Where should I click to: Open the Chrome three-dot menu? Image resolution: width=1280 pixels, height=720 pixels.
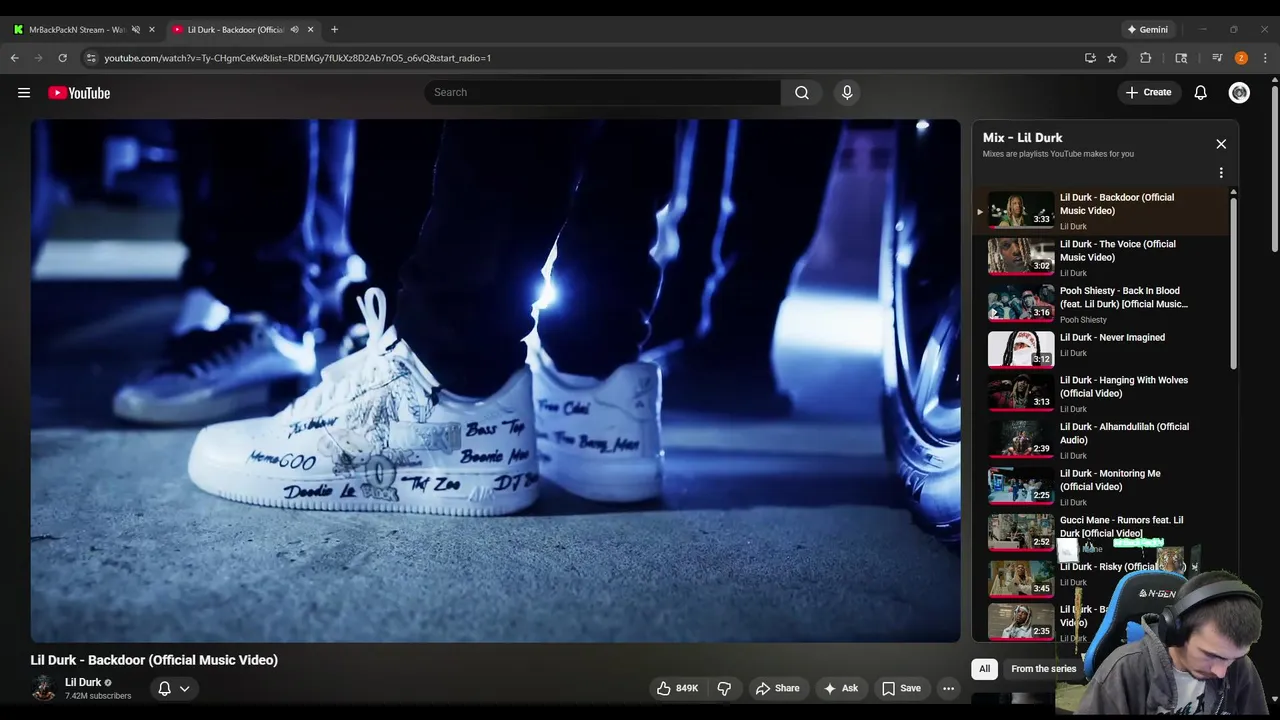coord(1265,58)
